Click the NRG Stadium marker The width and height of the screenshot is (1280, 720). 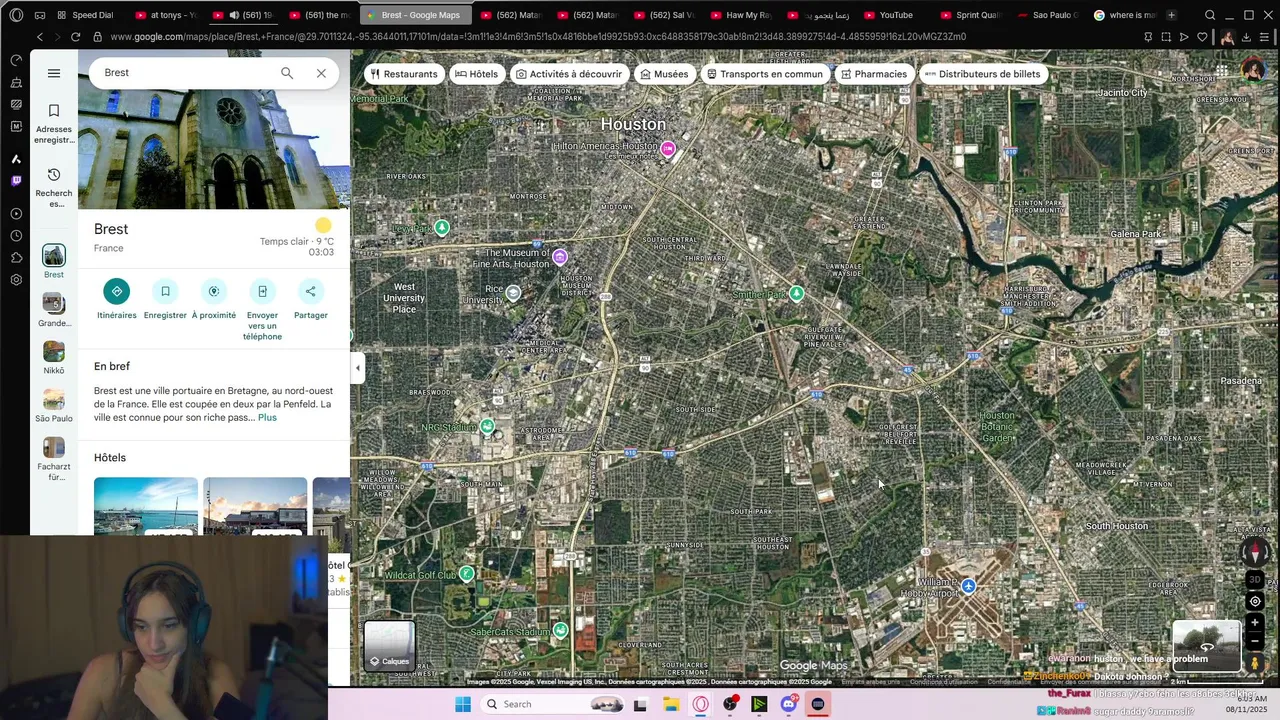[x=487, y=427]
